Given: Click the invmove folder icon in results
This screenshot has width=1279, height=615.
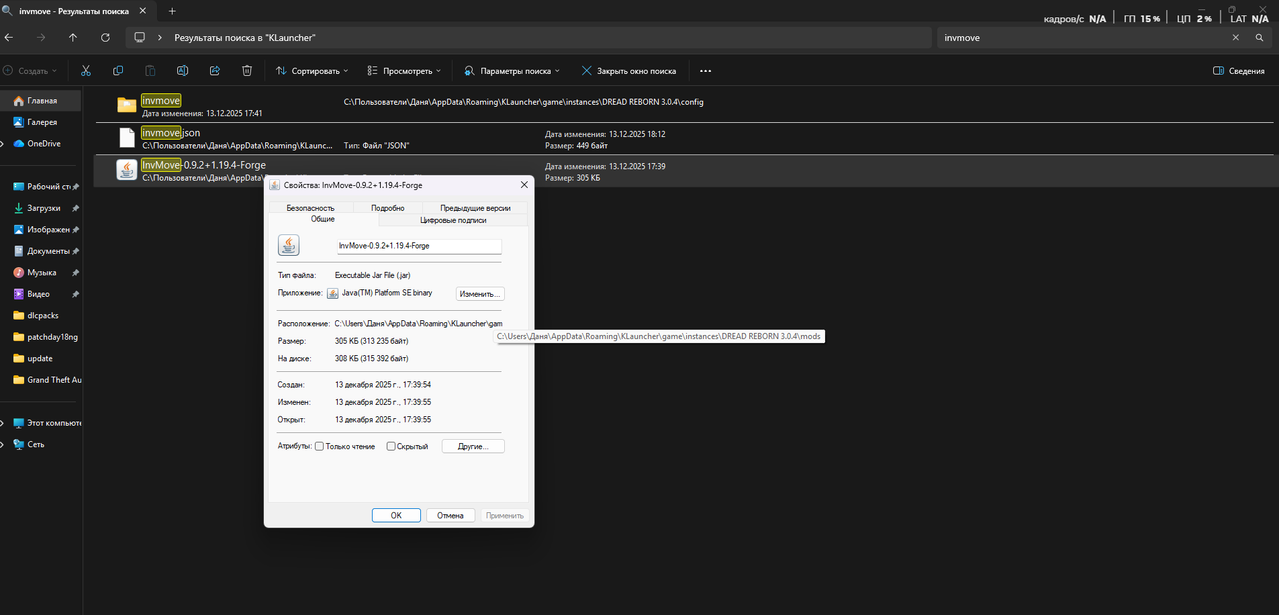Looking at the screenshot, I should pos(126,105).
